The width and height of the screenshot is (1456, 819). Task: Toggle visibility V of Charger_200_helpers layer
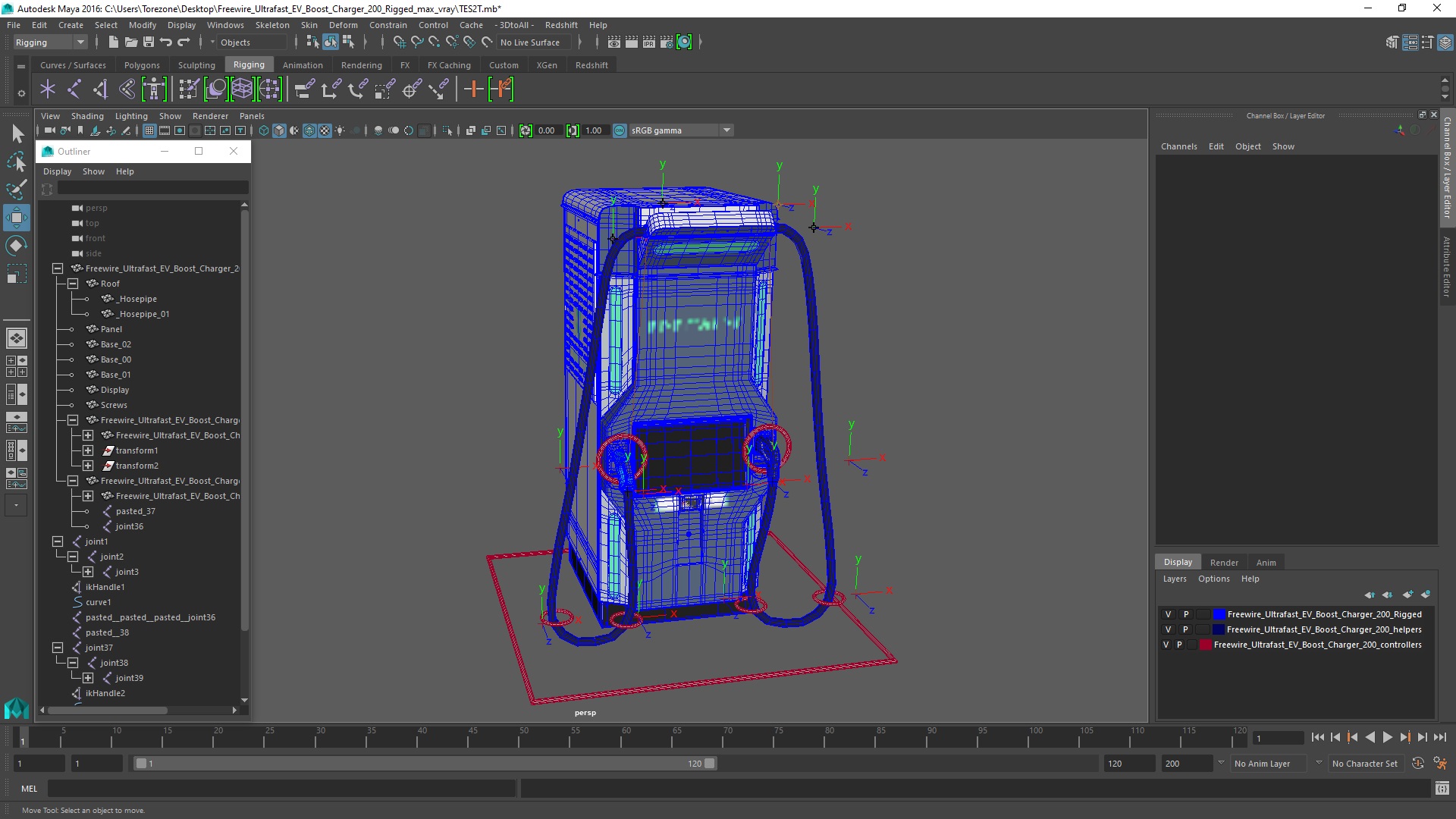pyautogui.click(x=1168, y=629)
